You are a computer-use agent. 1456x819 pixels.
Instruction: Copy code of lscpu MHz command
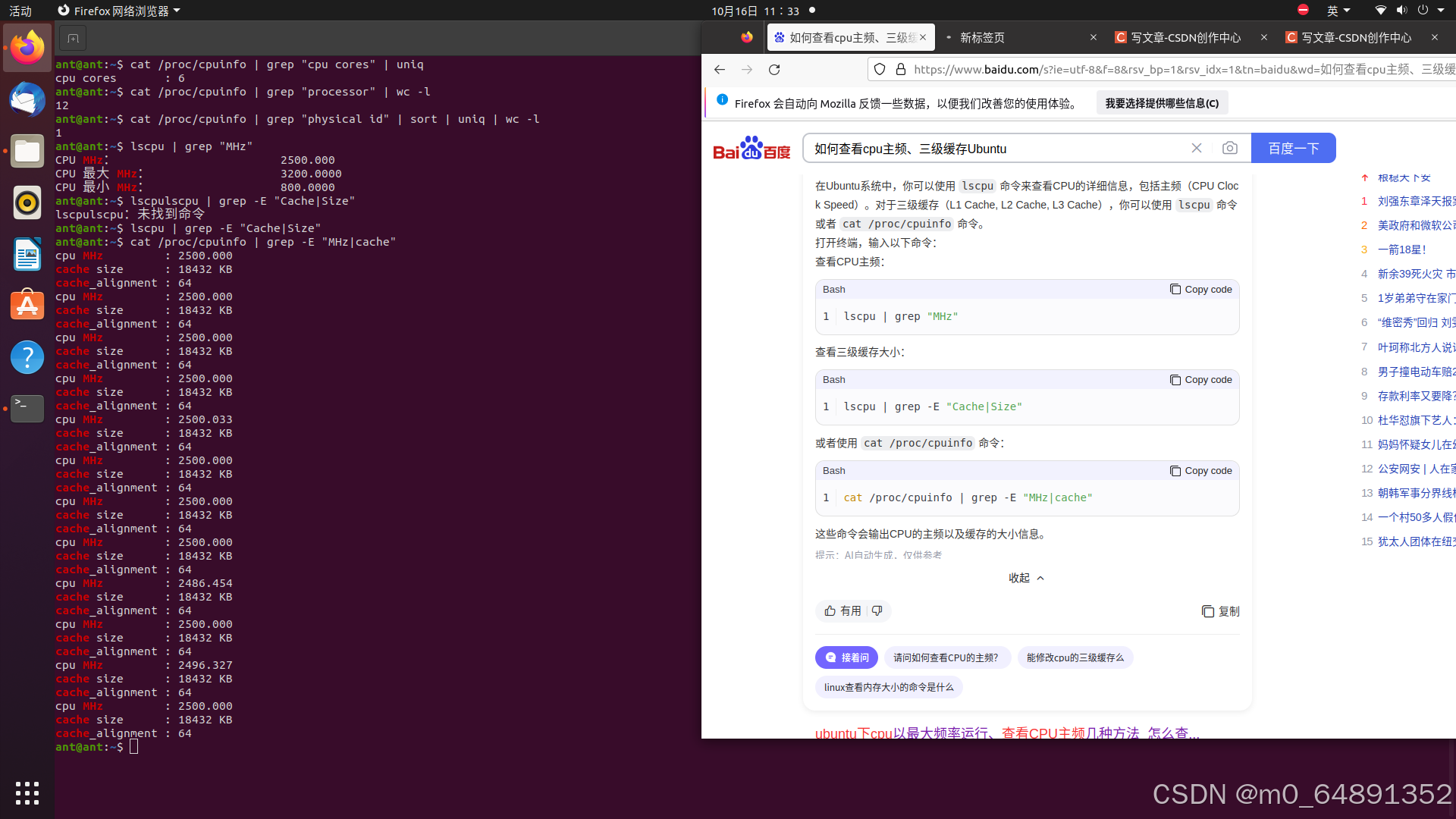pos(1200,290)
